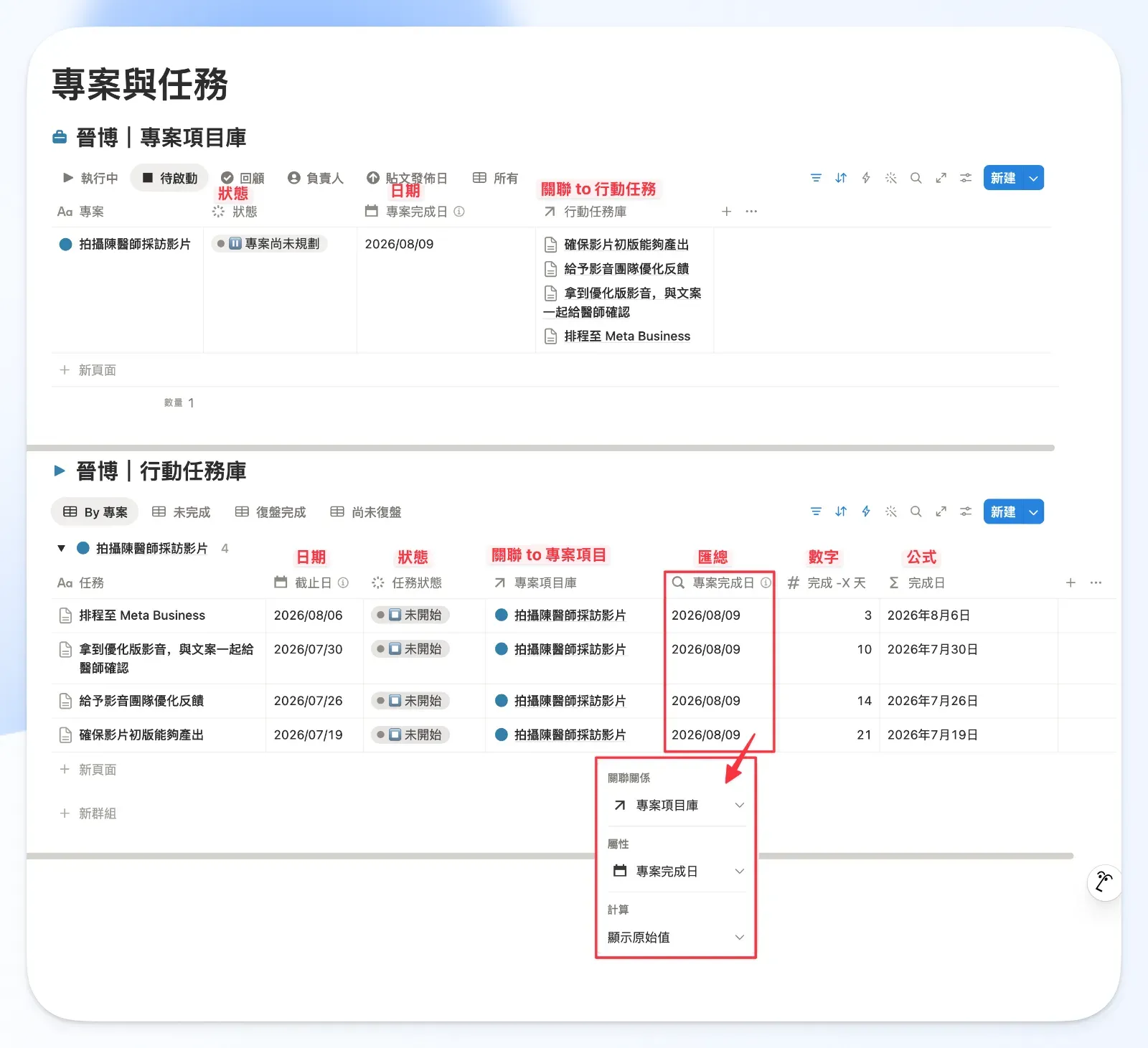Select By 專案 view tab
The height and width of the screenshot is (1048, 1148).
95,512
